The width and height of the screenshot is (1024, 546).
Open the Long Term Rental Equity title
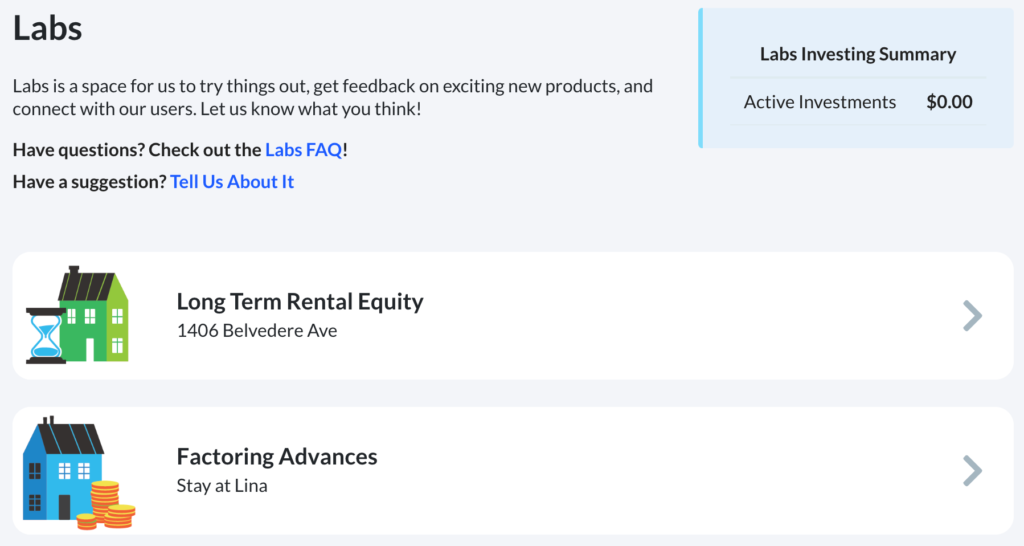point(300,301)
